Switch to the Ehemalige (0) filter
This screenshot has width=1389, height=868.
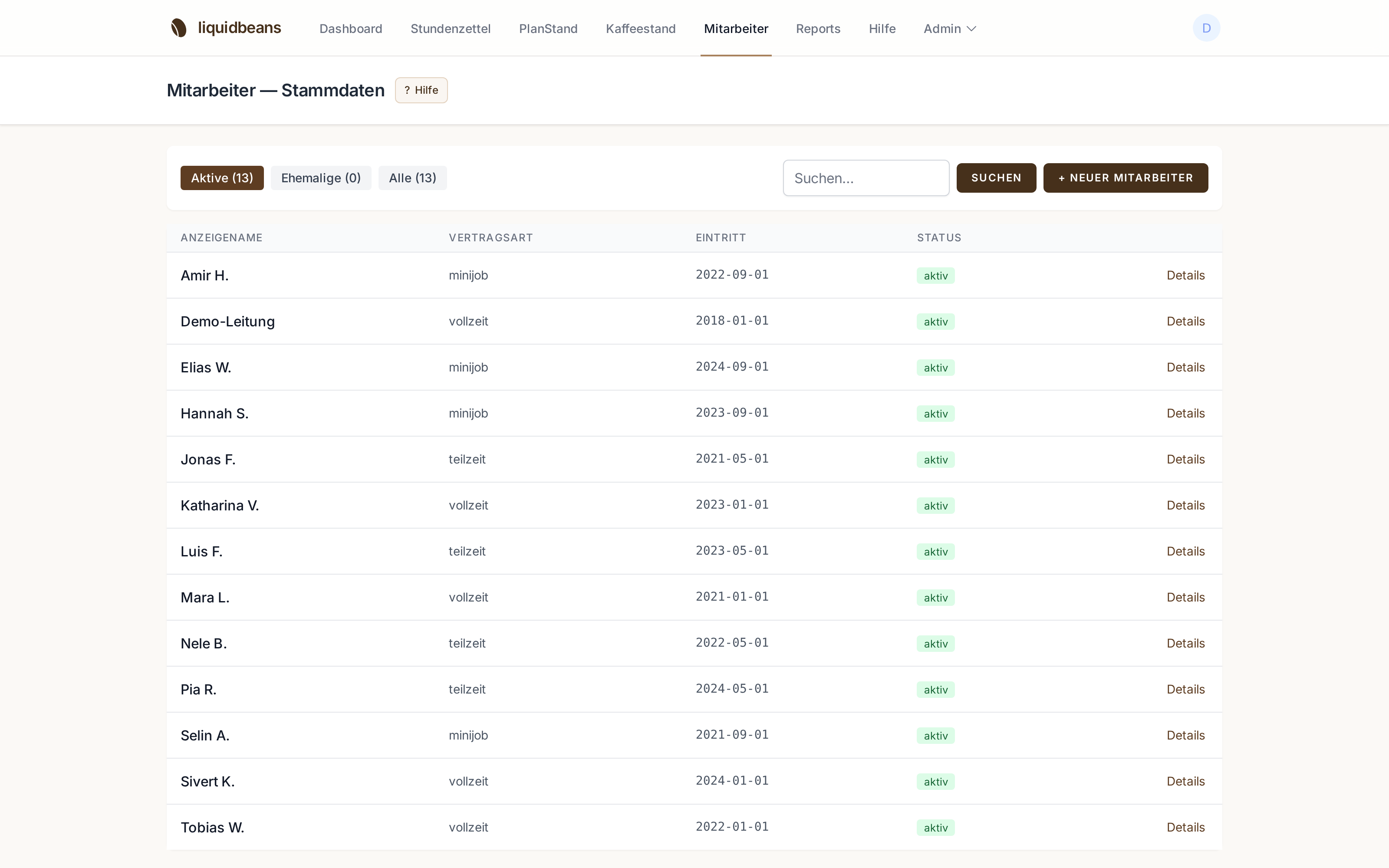[x=321, y=178]
